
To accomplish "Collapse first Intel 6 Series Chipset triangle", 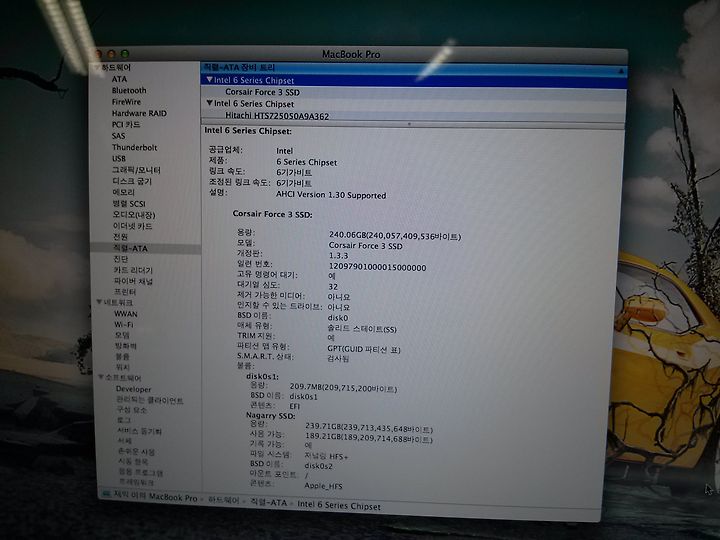I will pyautogui.click(x=209, y=80).
